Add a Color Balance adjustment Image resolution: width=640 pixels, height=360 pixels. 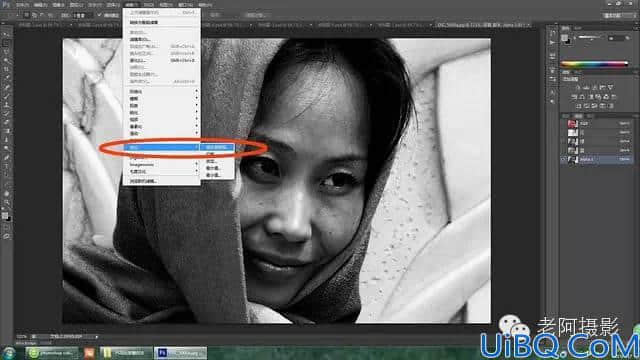point(582,97)
